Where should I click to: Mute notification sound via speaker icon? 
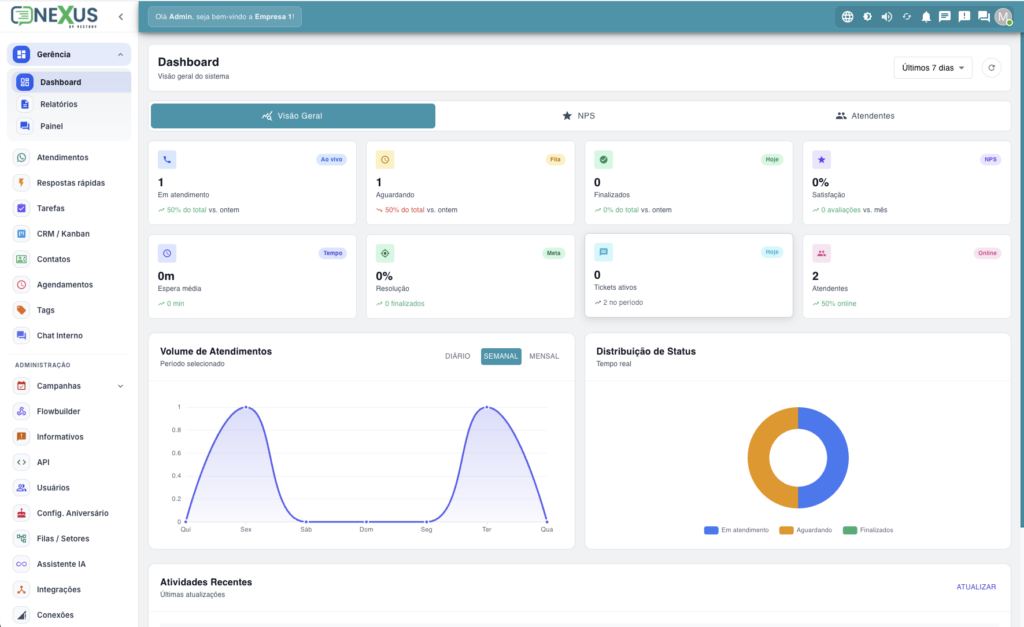click(x=887, y=17)
